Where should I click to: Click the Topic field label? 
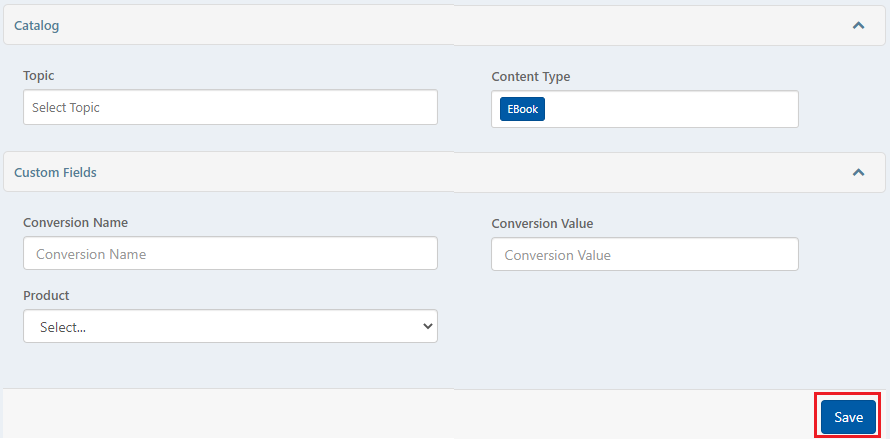click(x=39, y=76)
